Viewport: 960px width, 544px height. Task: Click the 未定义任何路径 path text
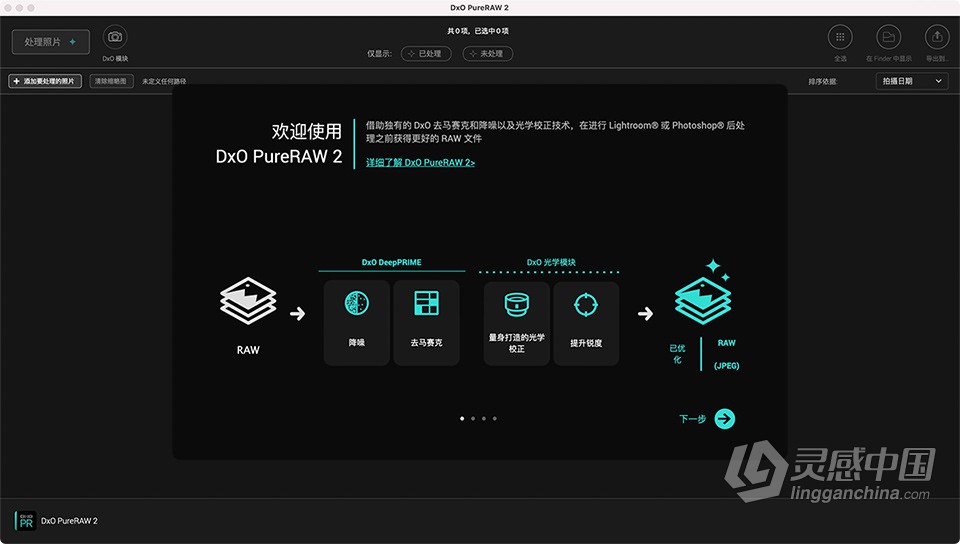pos(164,81)
